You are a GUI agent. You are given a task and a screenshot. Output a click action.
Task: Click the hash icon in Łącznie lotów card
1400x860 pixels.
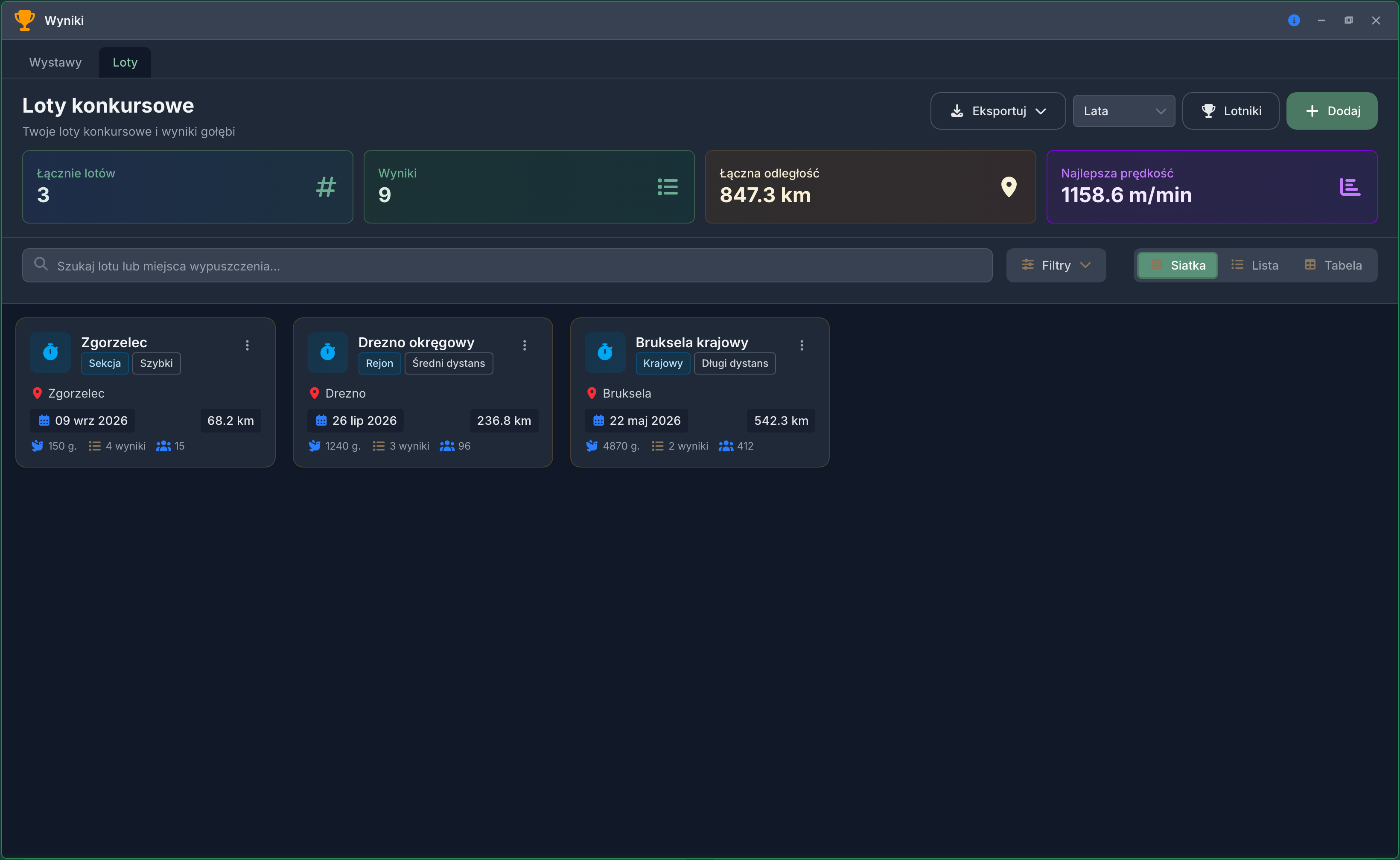(x=326, y=186)
